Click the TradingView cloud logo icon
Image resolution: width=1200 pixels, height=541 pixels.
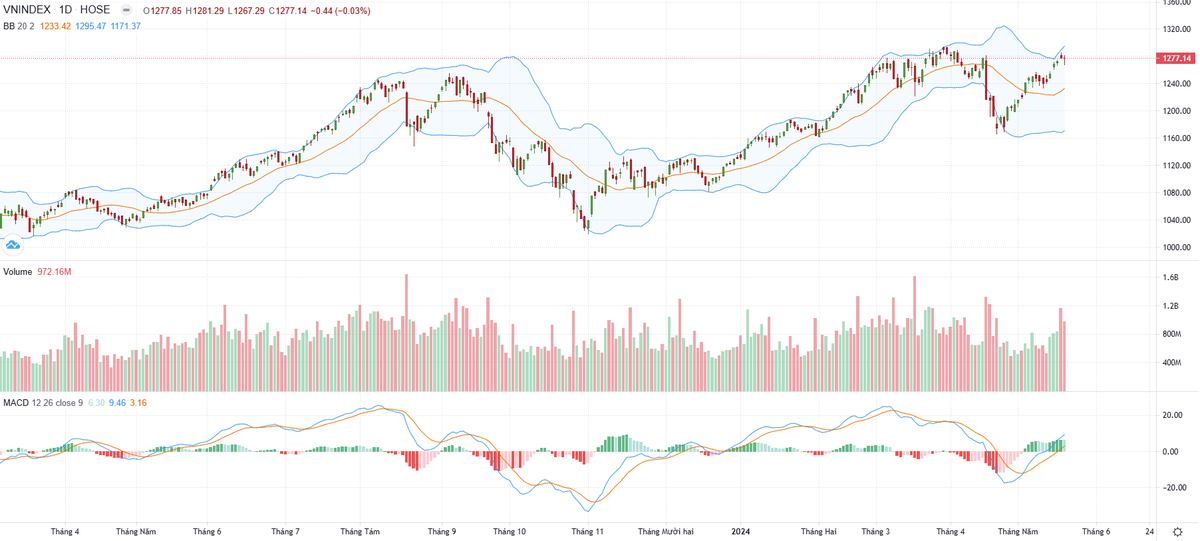point(13,243)
